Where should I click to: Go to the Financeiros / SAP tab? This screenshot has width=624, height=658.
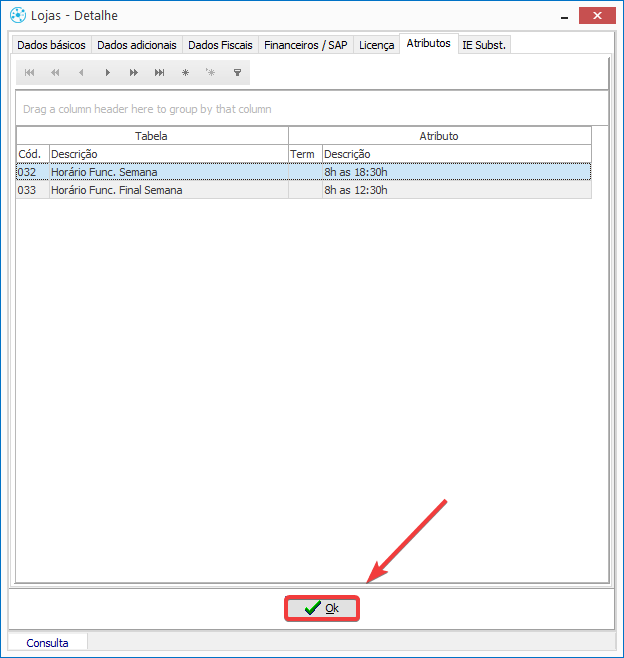click(305, 45)
